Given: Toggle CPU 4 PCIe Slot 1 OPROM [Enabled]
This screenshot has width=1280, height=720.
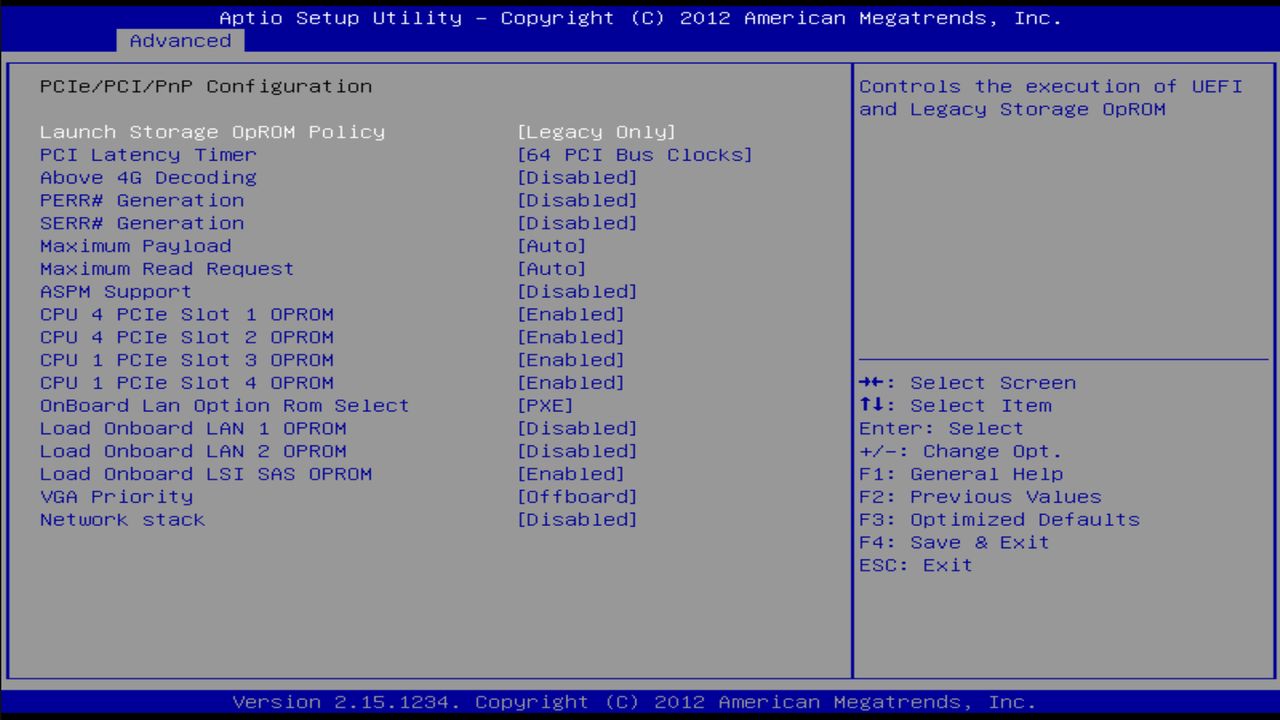Looking at the screenshot, I should (x=571, y=315).
